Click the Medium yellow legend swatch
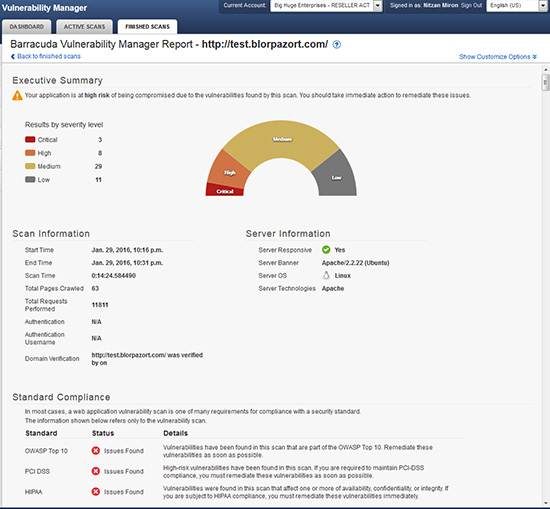The width and height of the screenshot is (550, 509). pos(30,166)
